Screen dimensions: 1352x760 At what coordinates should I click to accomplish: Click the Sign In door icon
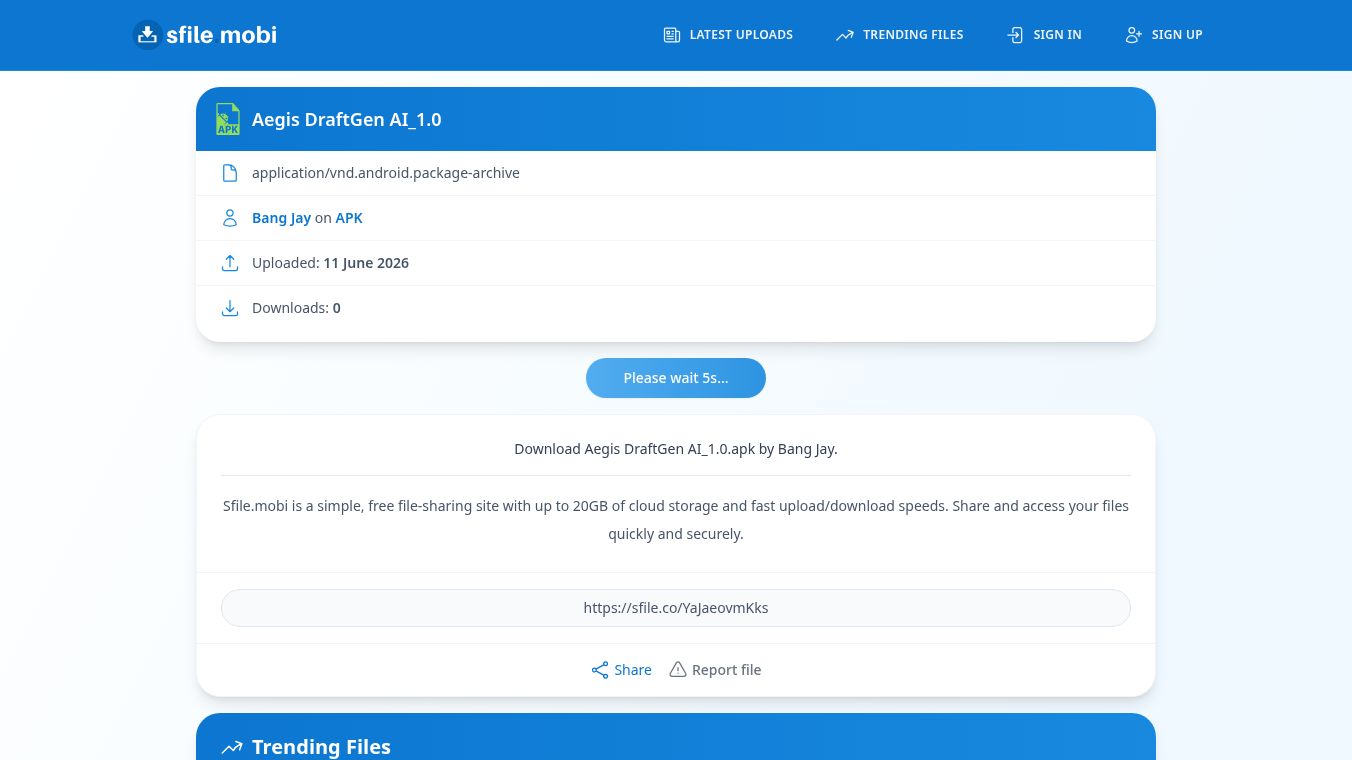pos(1015,35)
